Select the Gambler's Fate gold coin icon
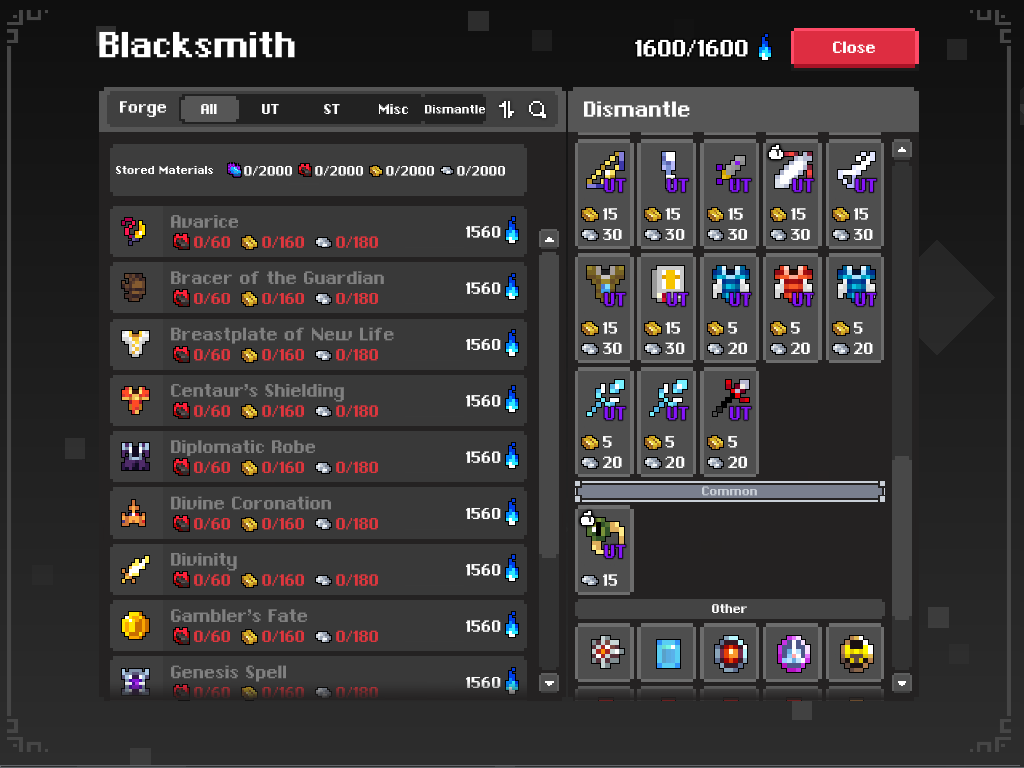1024x768 pixels. (135, 626)
